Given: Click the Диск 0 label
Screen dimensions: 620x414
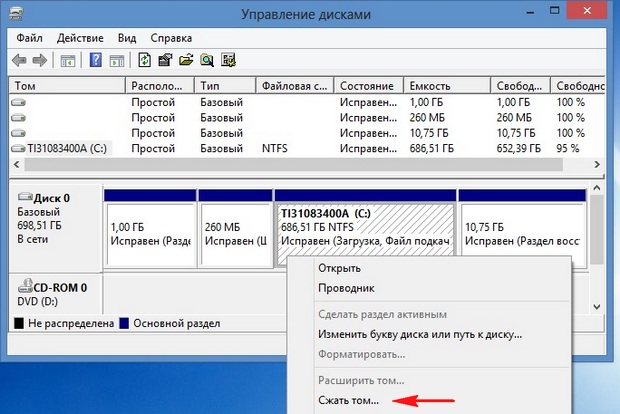Looking at the screenshot, I should tap(52, 198).
